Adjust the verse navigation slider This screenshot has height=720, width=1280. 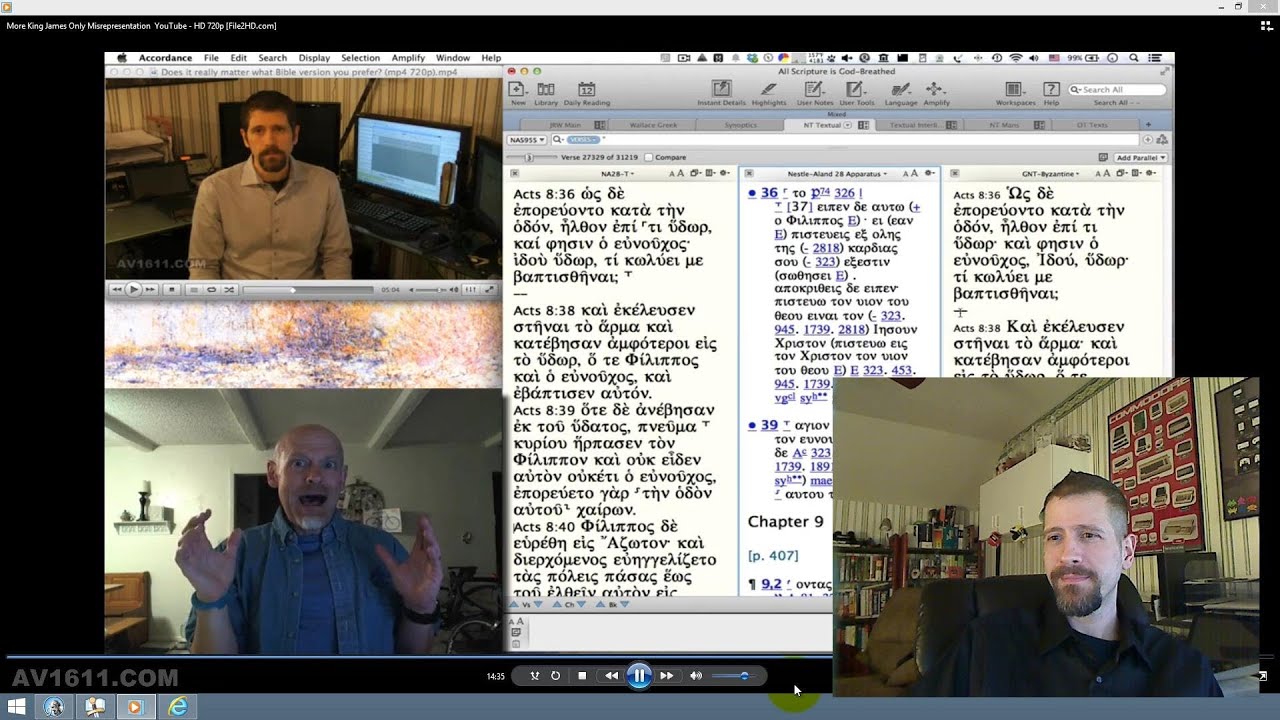[529, 158]
